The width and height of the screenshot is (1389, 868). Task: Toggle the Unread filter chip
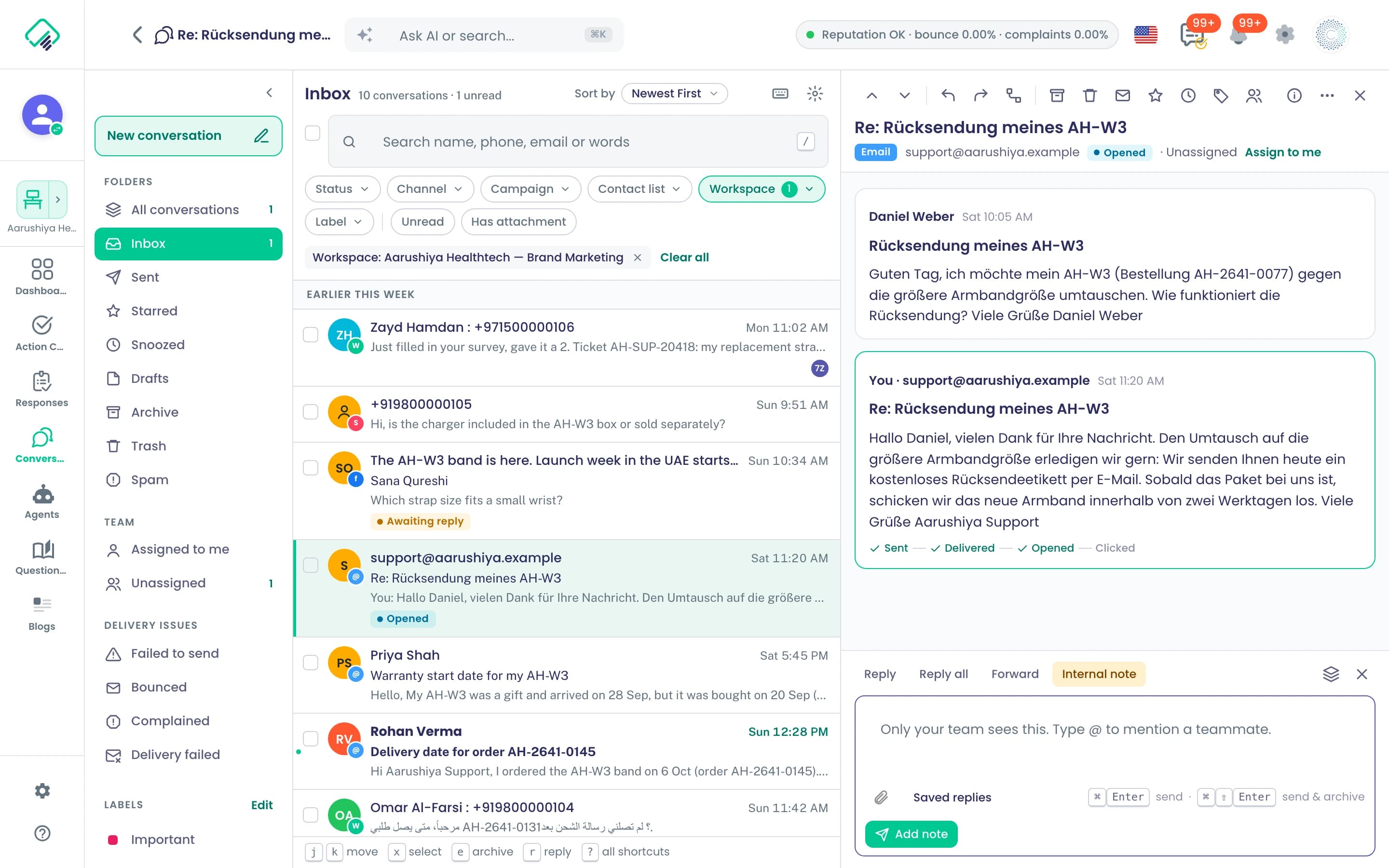tap(422, 222)
